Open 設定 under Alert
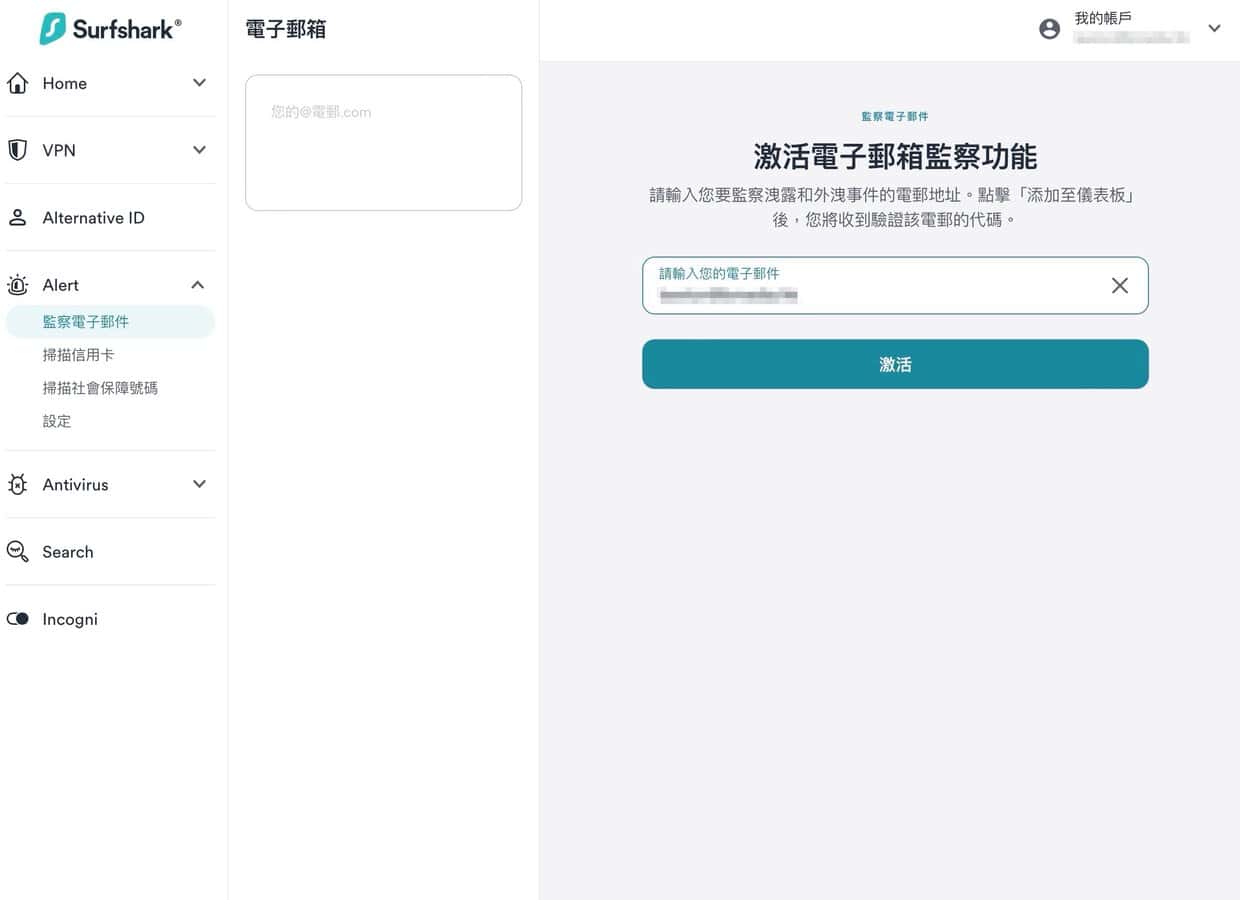The height and width of the screenshot is (900, 1240). point(57,421)
